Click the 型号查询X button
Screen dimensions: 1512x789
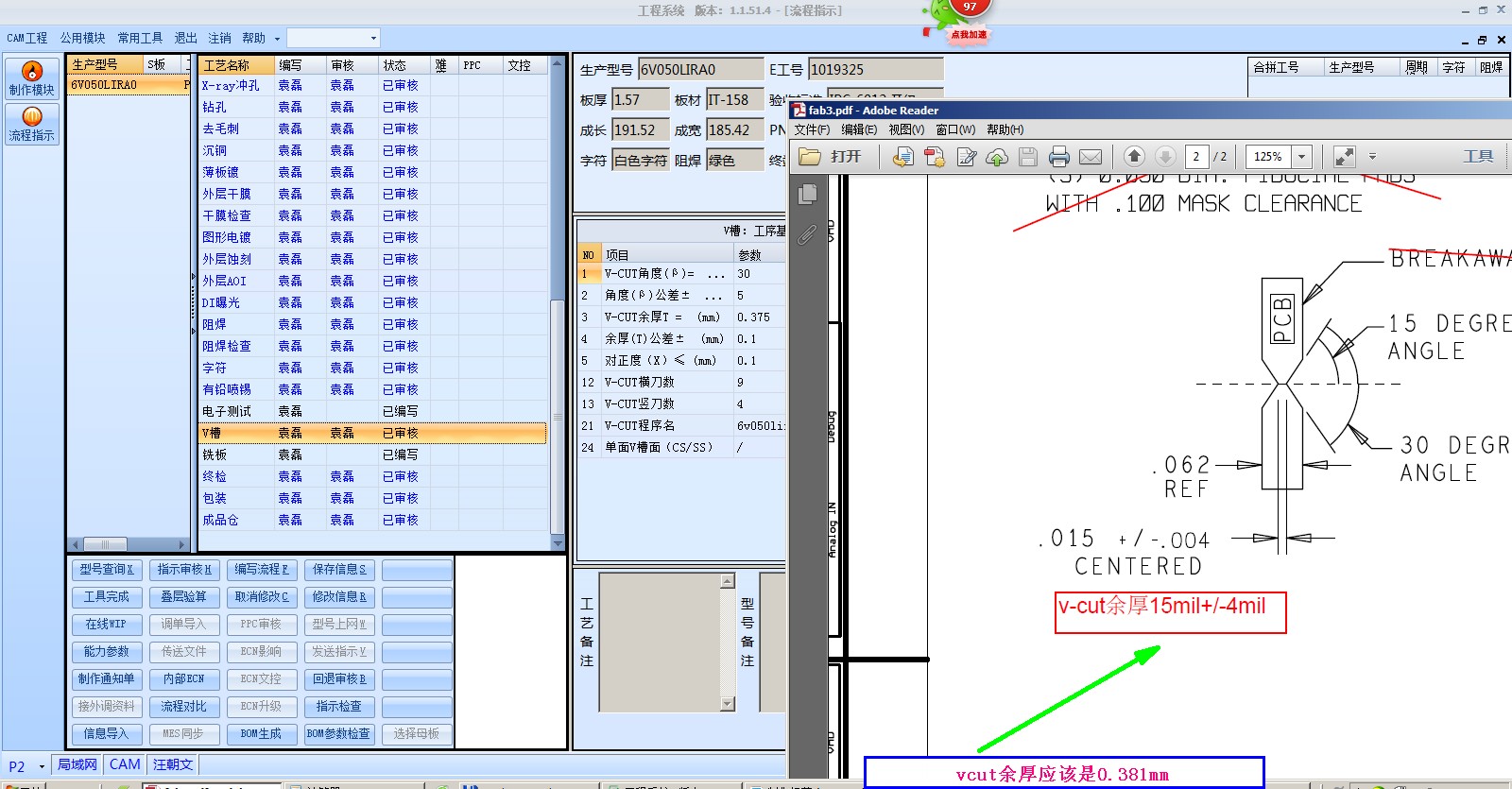107,570
